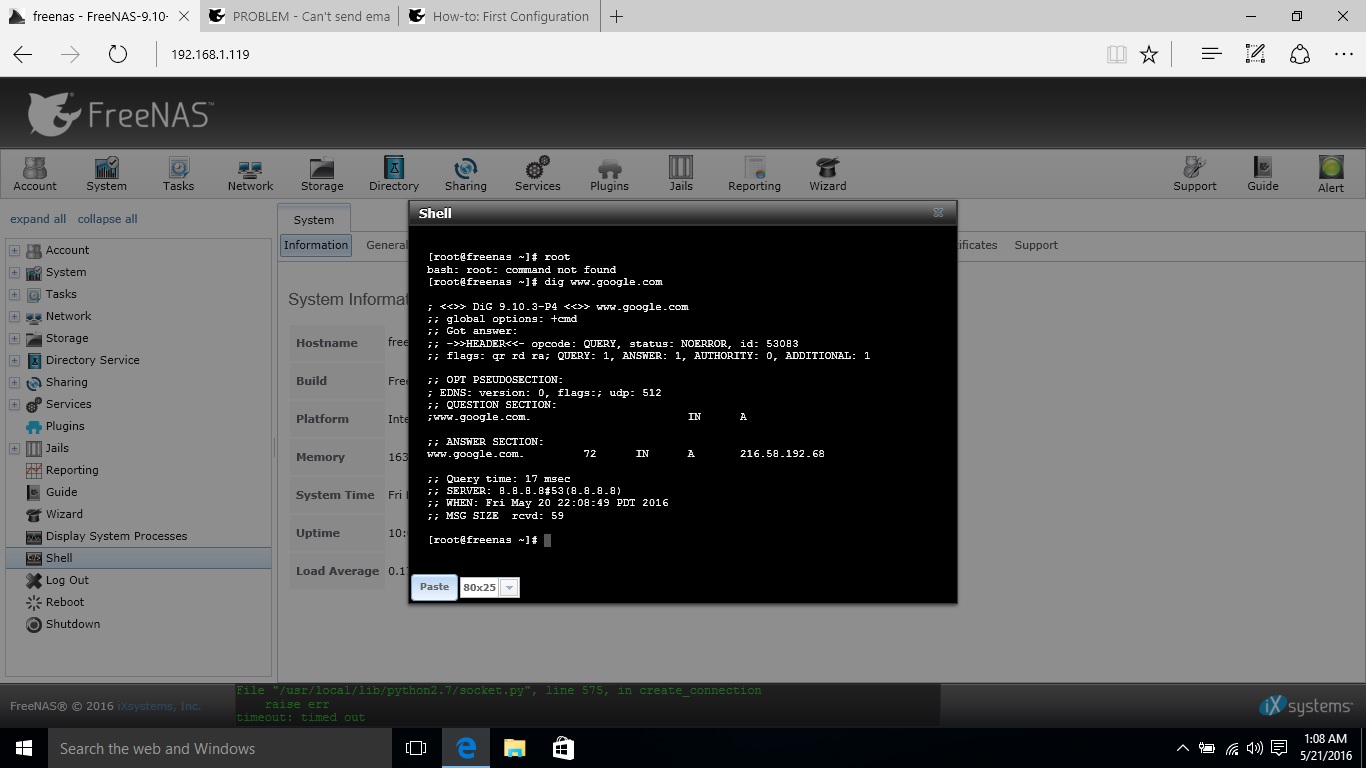Select Reboot in the sidebar
1366x768 pixels.
pos(65,602)
